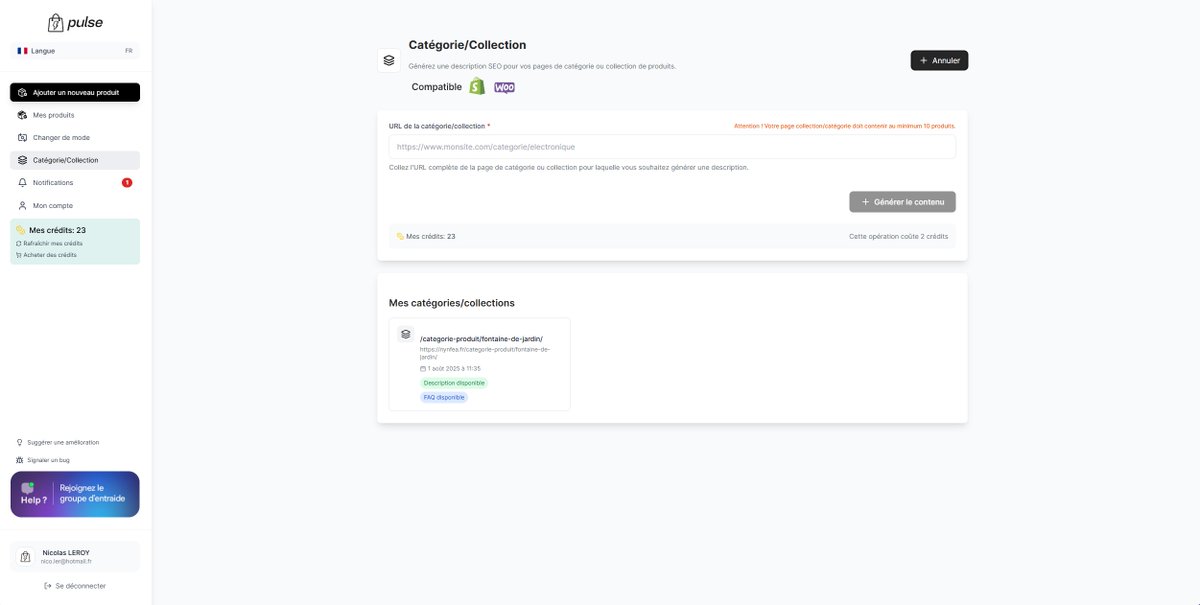Click the lightbulb icon for Suggérer une amélioration
Screen dimensions: 1200x605
(19, 442)
